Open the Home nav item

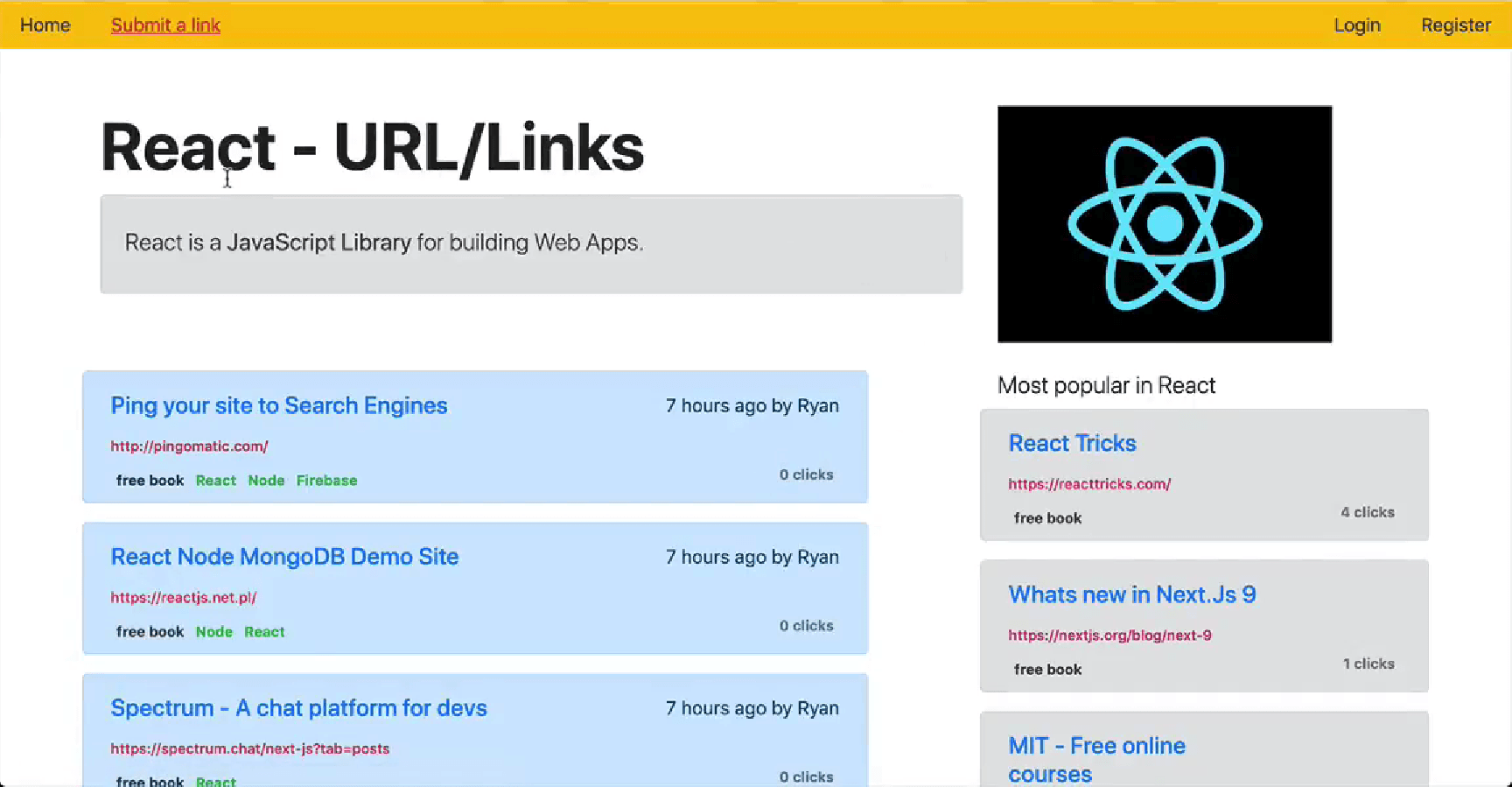[x=45, y=25]
